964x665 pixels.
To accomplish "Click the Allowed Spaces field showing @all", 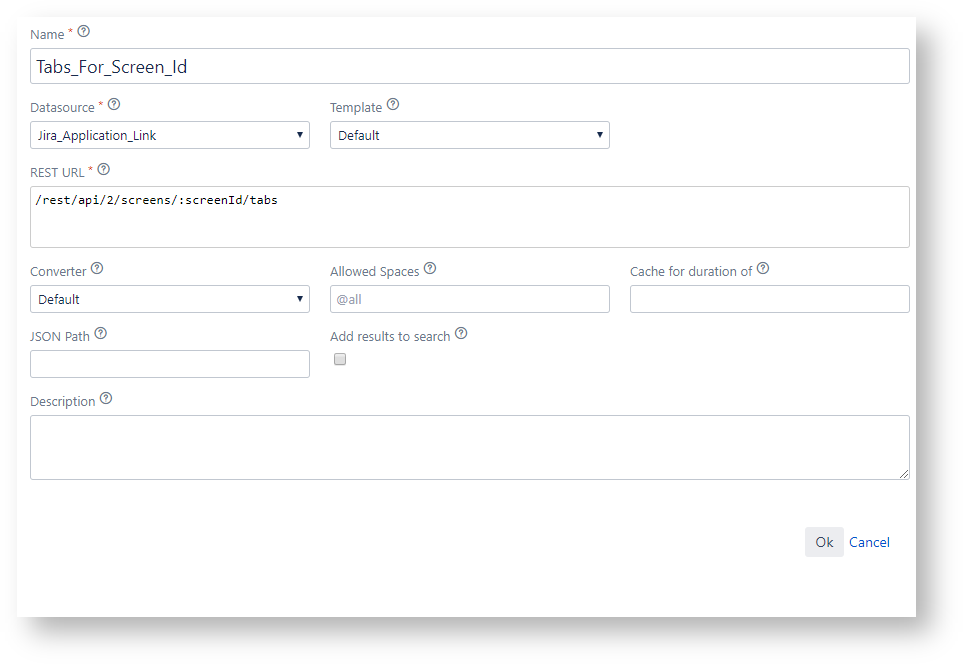I will coord(470,298).
